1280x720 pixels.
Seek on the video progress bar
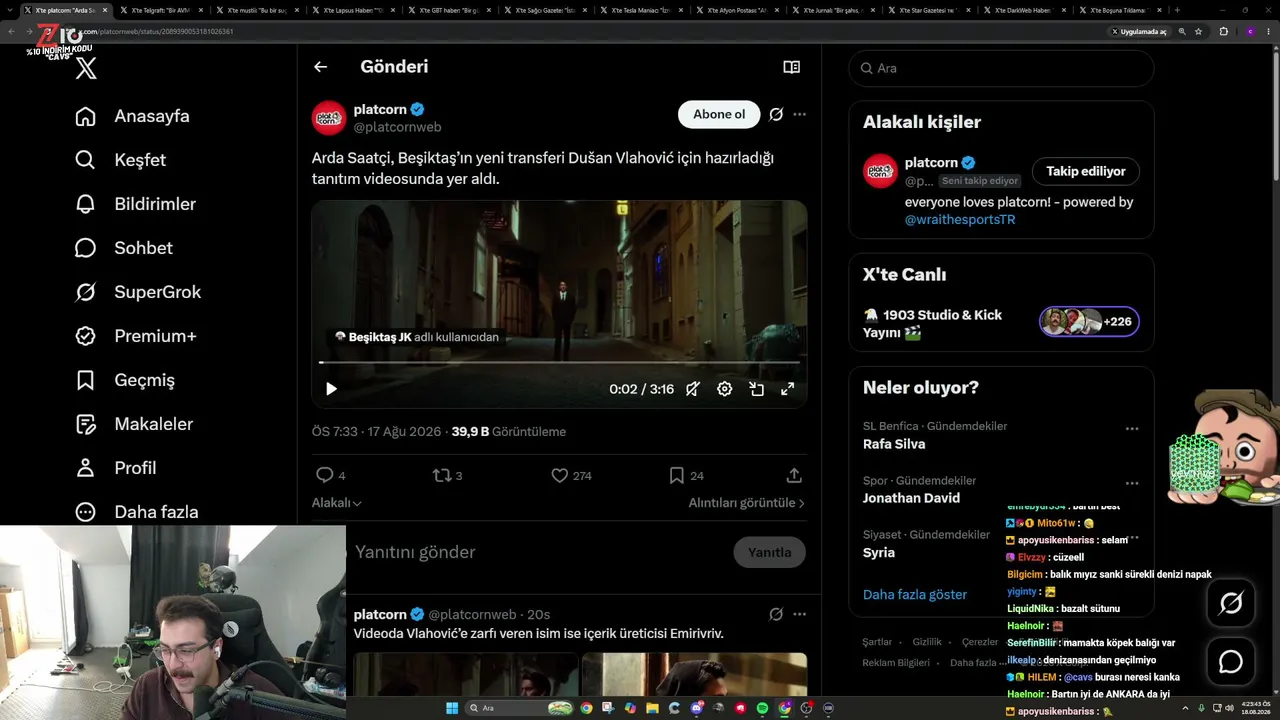click(x=559, y=362)
